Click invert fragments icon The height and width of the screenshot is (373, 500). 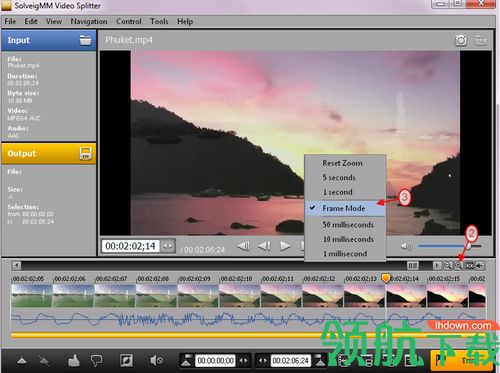point(126,360)
